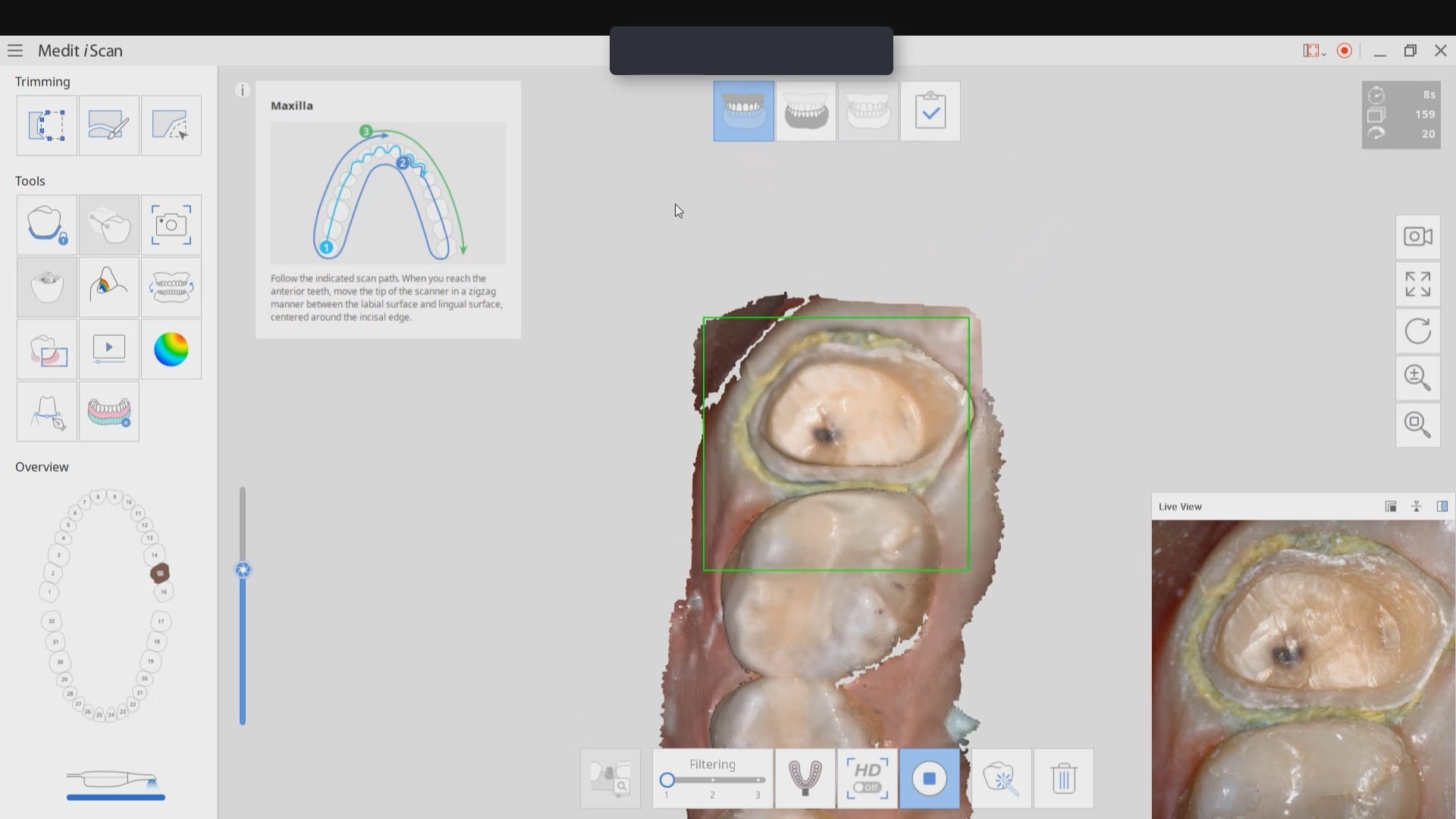Open the colored undercut analysis tool

click(109, 287)
